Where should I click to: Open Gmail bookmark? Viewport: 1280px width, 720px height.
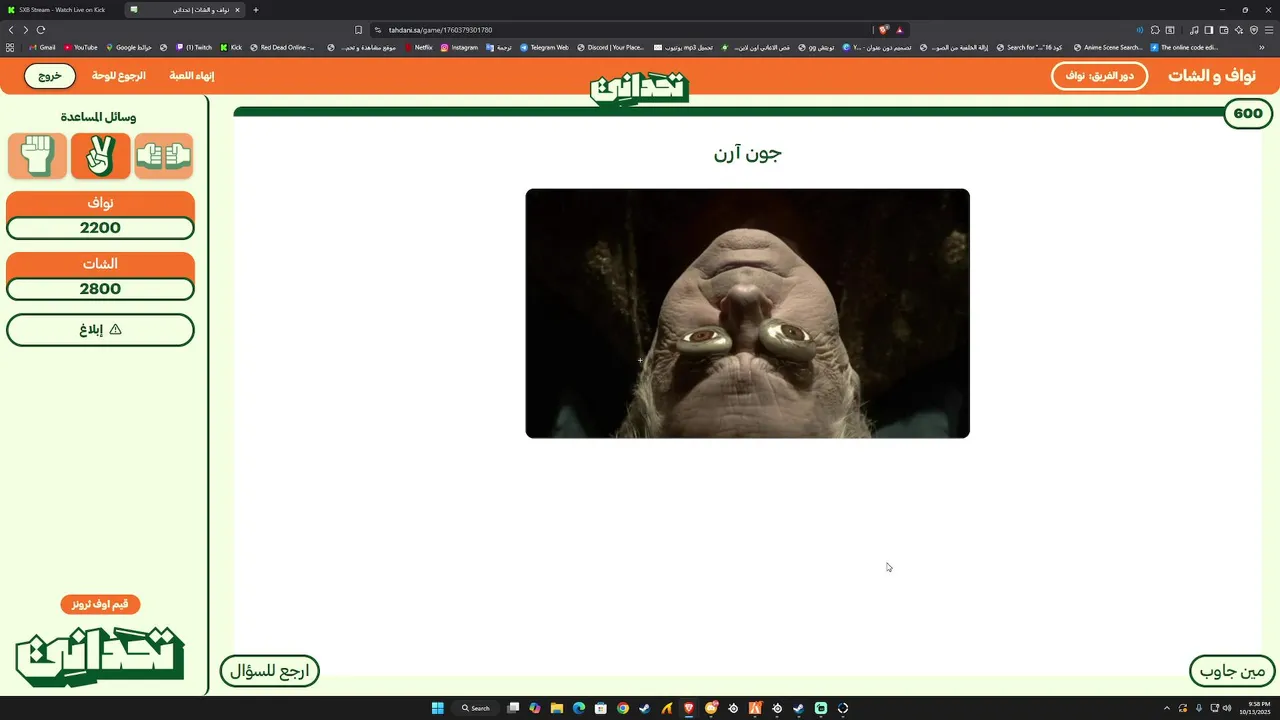[x=43, y=47]
